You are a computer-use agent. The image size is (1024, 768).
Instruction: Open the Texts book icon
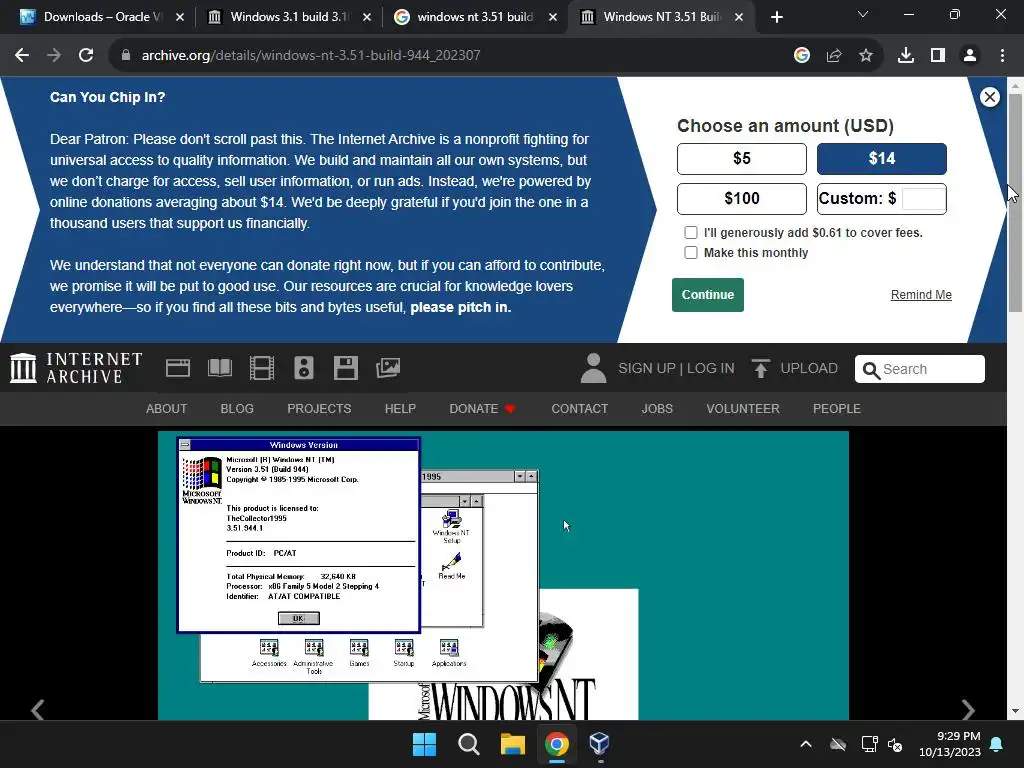(220, 368)
